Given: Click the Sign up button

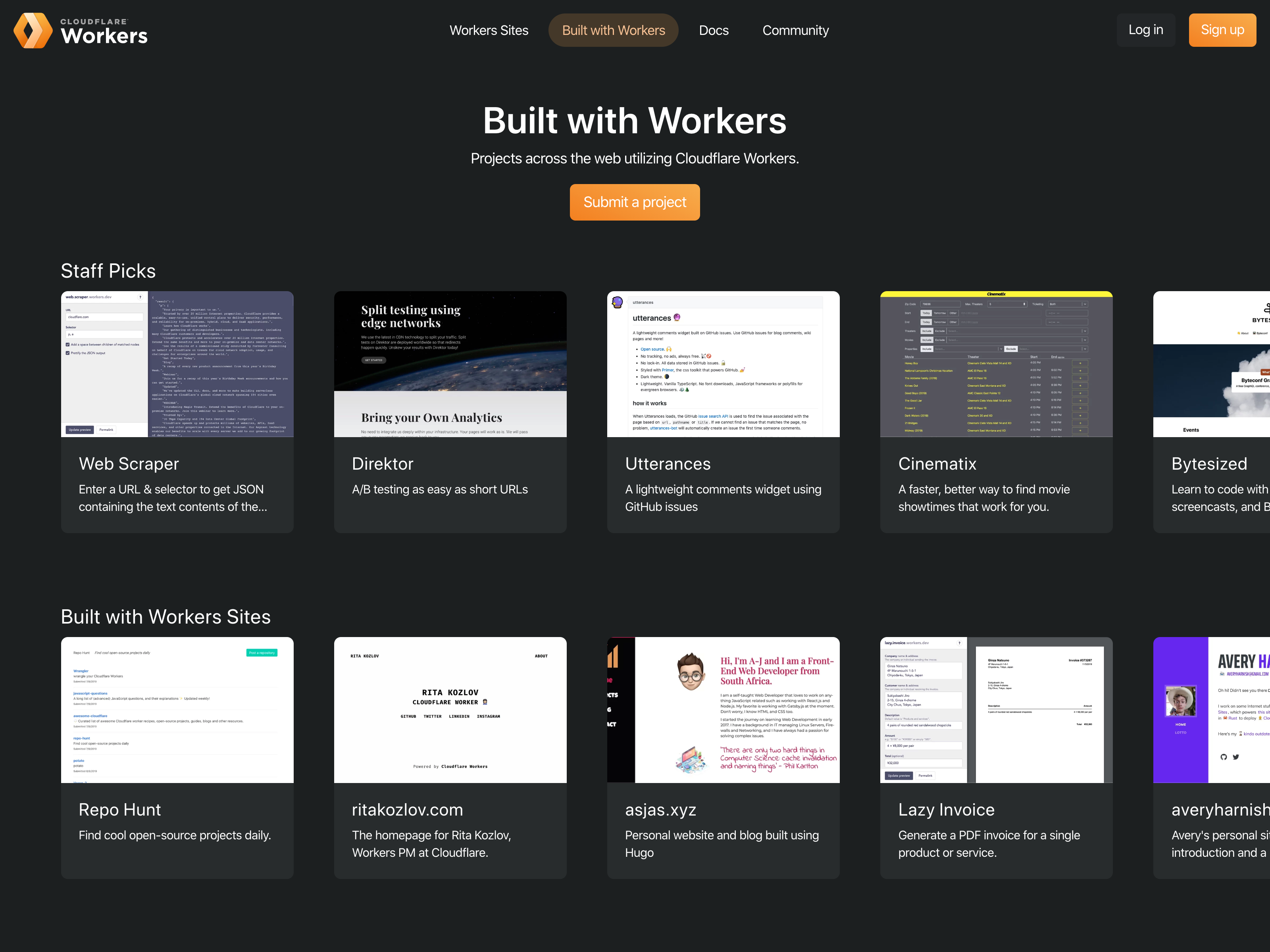Looking at the screenshot, I should [x=1222, y=30].
